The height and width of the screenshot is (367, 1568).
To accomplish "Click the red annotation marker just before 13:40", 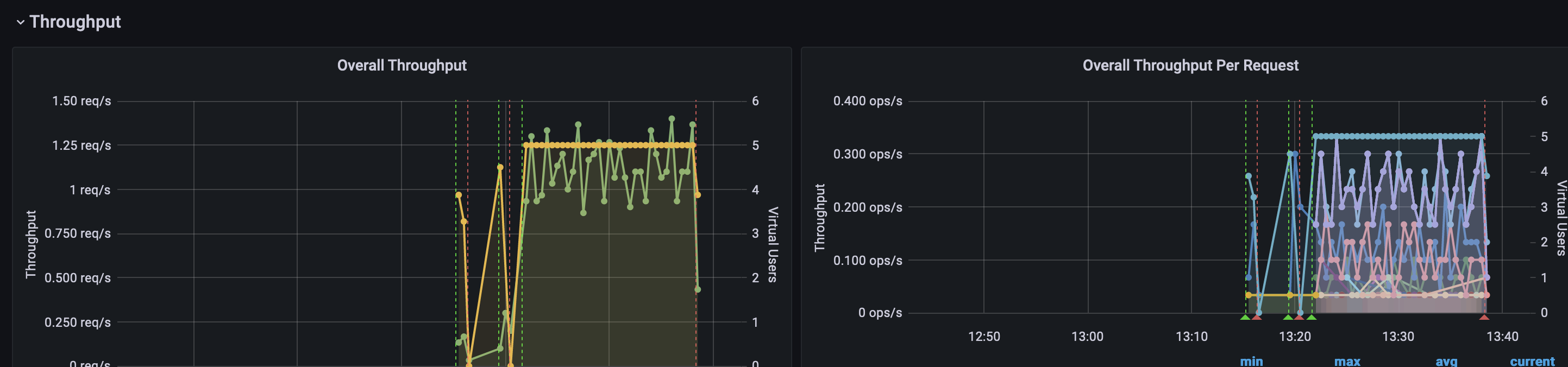I will 1484,317.
